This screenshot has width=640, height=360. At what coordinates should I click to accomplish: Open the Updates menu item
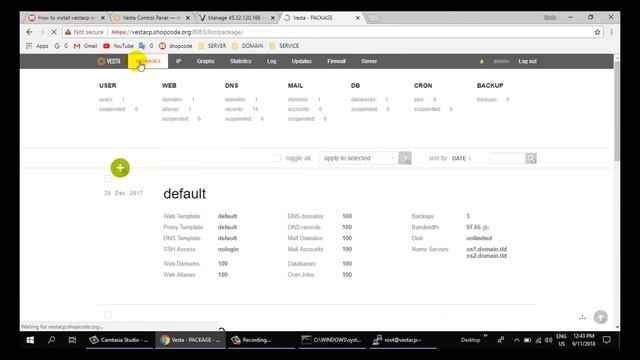click(302, 61)
